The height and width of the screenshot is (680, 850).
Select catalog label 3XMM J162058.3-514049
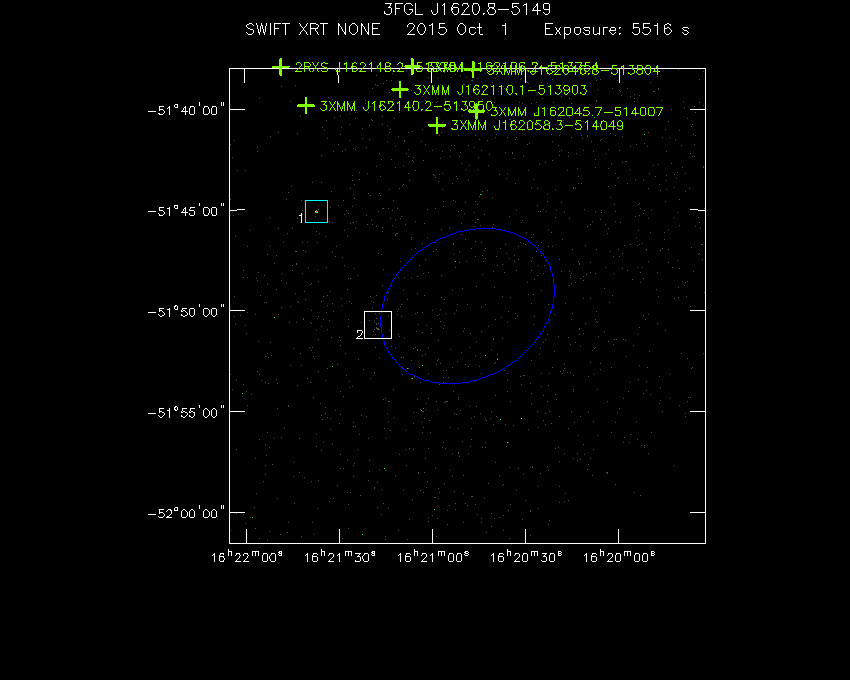pos(537,126)
